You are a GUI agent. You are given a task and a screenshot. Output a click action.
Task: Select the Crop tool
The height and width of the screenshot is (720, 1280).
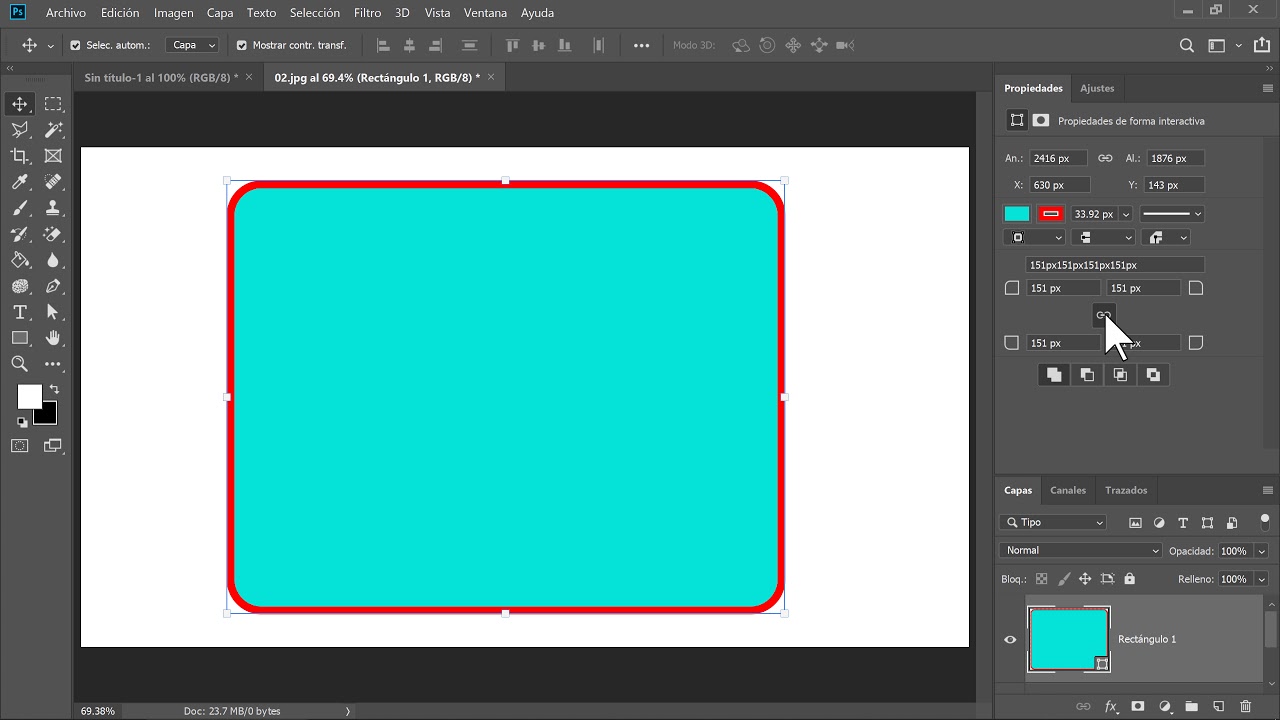20,156
